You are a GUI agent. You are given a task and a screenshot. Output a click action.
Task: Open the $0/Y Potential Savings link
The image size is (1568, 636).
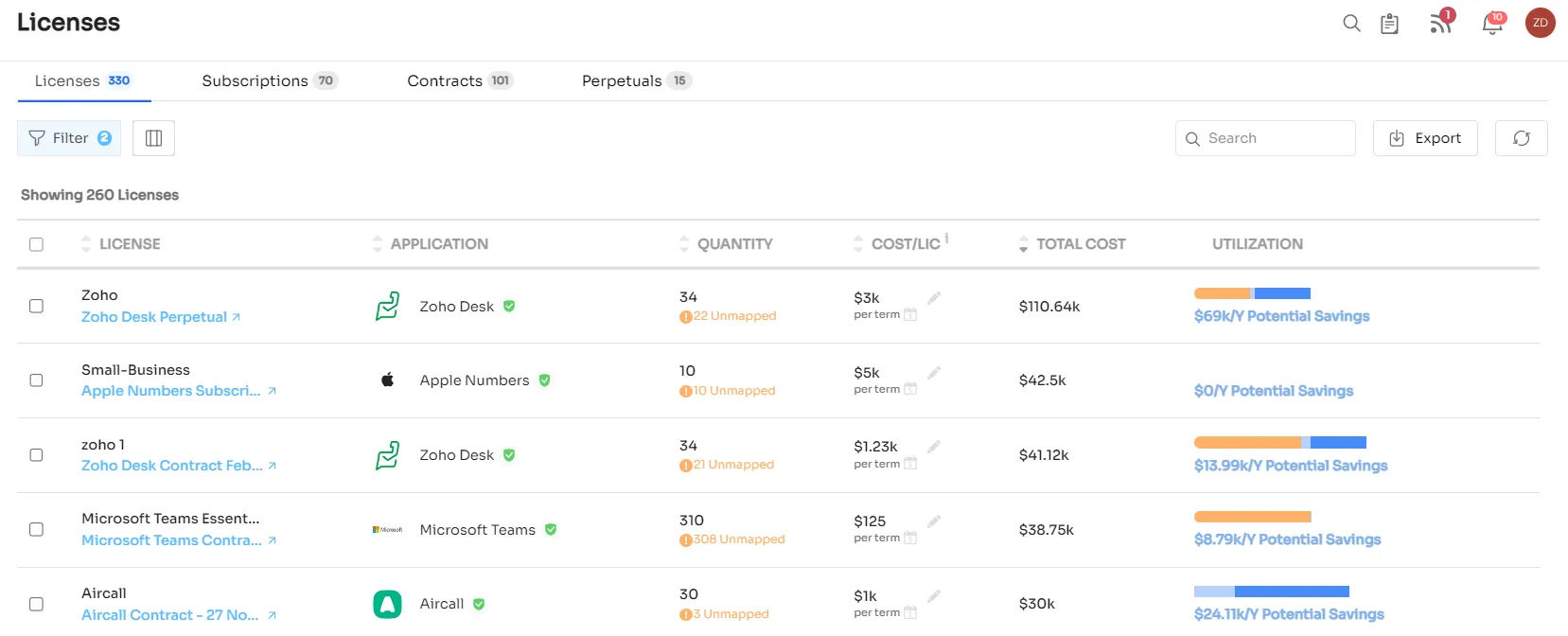pyautogui.click(x=1274, y=391)
